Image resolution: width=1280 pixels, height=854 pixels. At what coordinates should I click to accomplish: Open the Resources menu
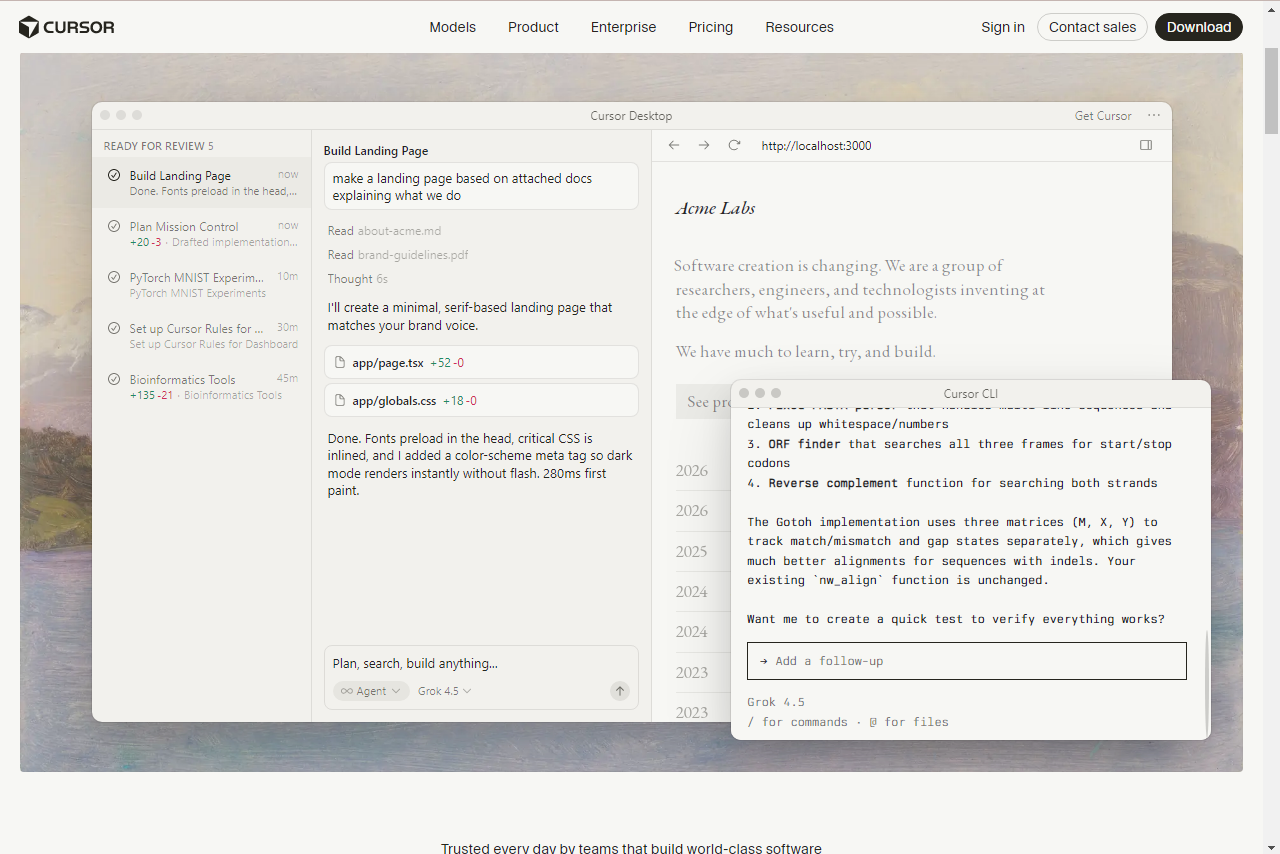point(799,27)
